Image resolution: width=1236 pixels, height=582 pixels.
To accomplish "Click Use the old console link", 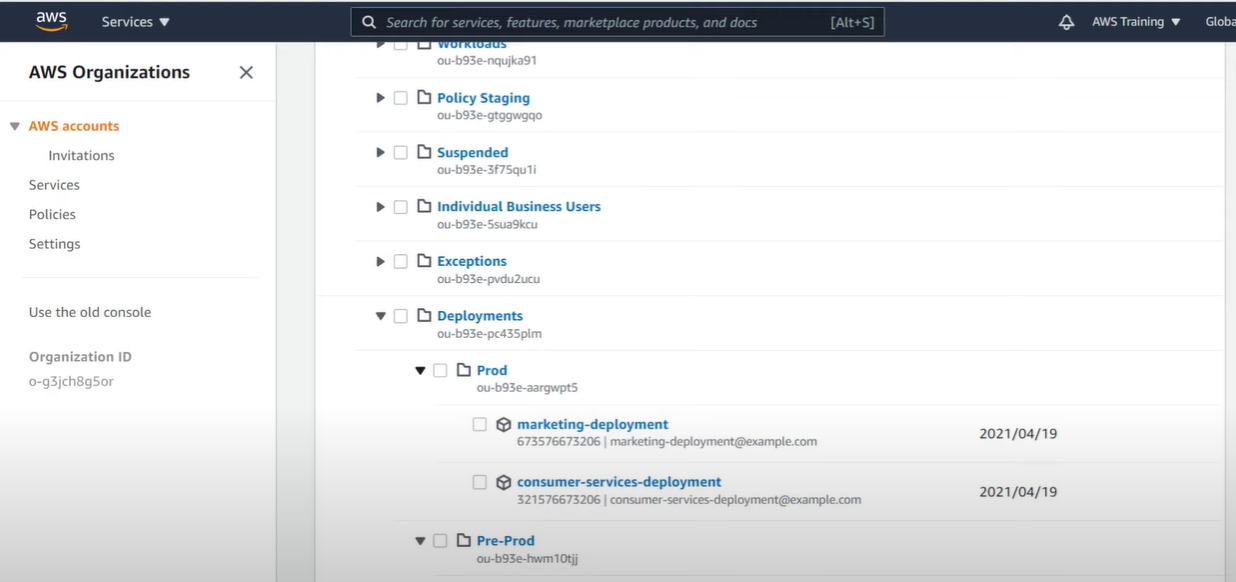I will tap(90, 312).
